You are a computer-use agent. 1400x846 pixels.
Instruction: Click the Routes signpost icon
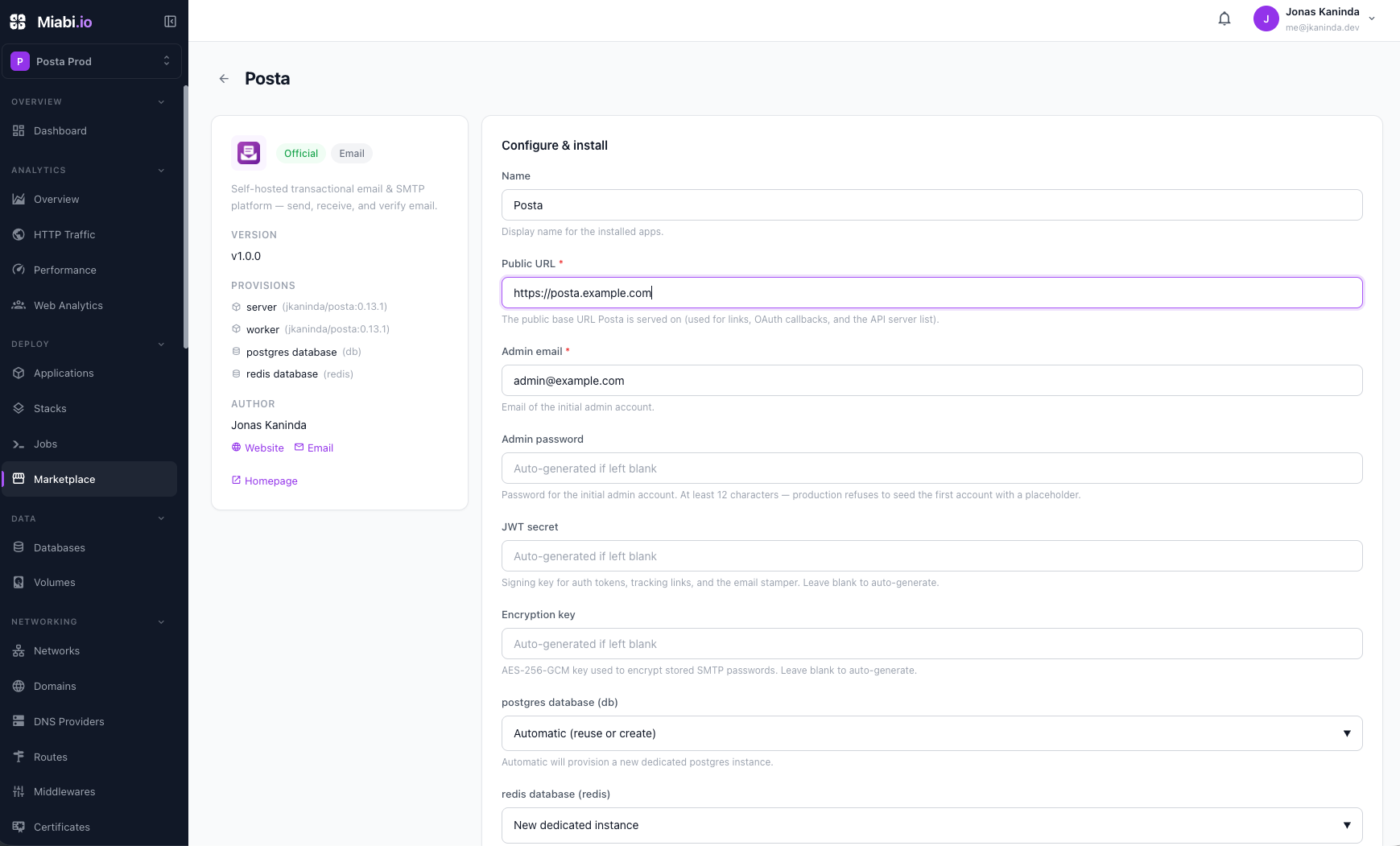point(19,757)
